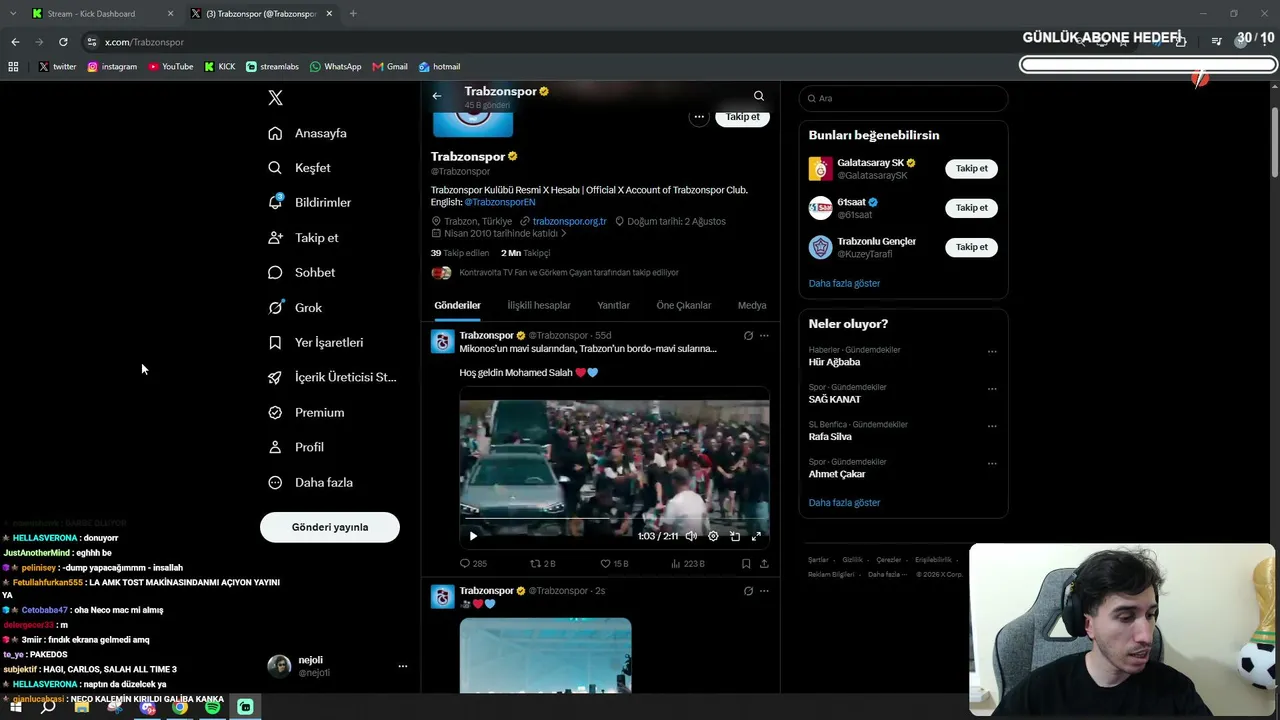Toggle video picture-in-picture
The image size is (1280, 720).
735,536
